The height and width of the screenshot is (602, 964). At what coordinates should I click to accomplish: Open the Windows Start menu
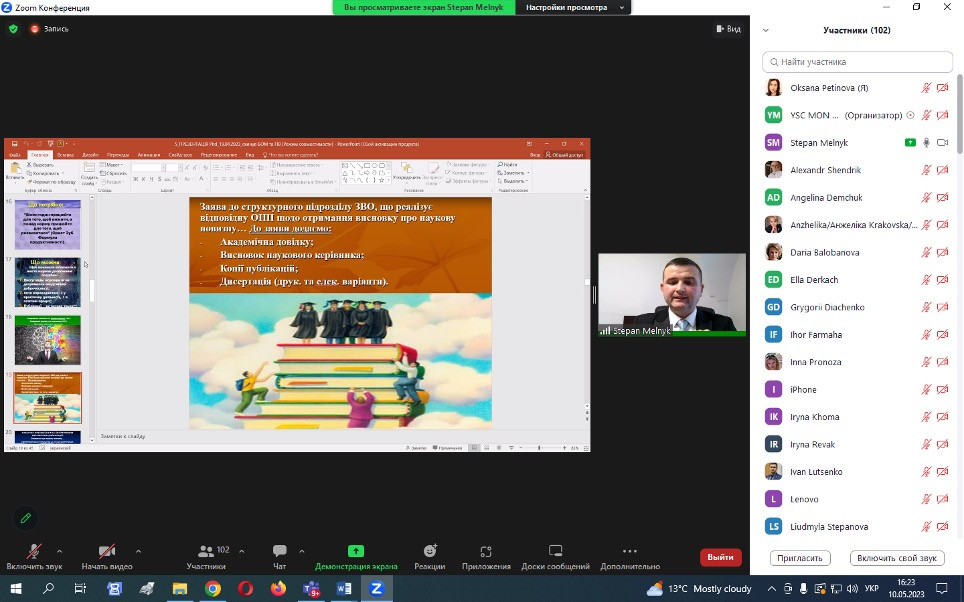click(x=16, y=588)
